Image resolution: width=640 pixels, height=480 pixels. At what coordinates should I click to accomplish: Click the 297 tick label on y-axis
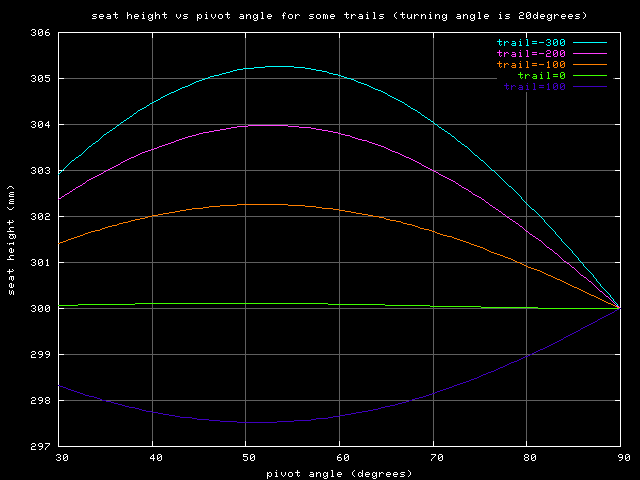coord(40,446)
